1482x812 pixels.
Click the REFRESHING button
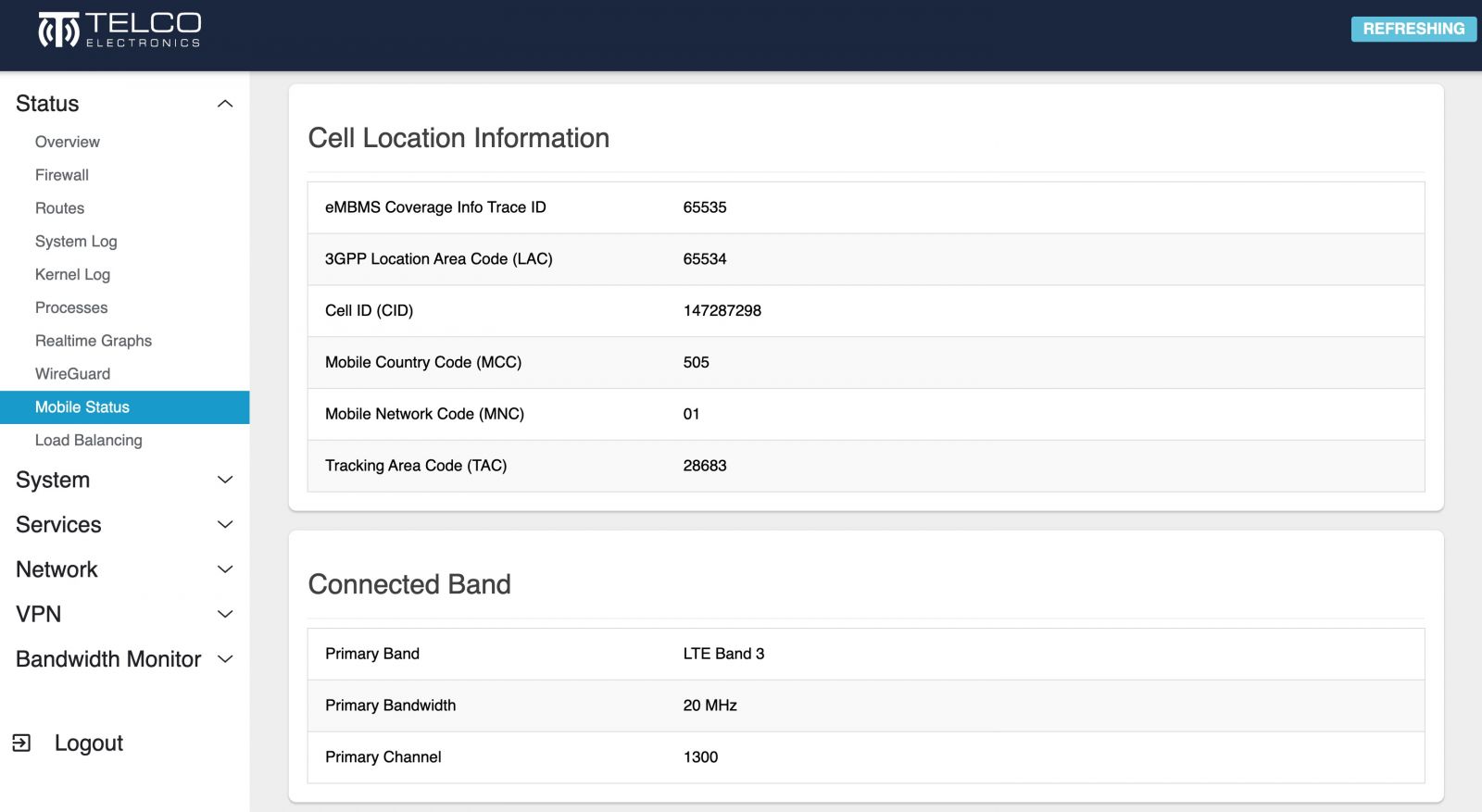[x=1413, y=29]
